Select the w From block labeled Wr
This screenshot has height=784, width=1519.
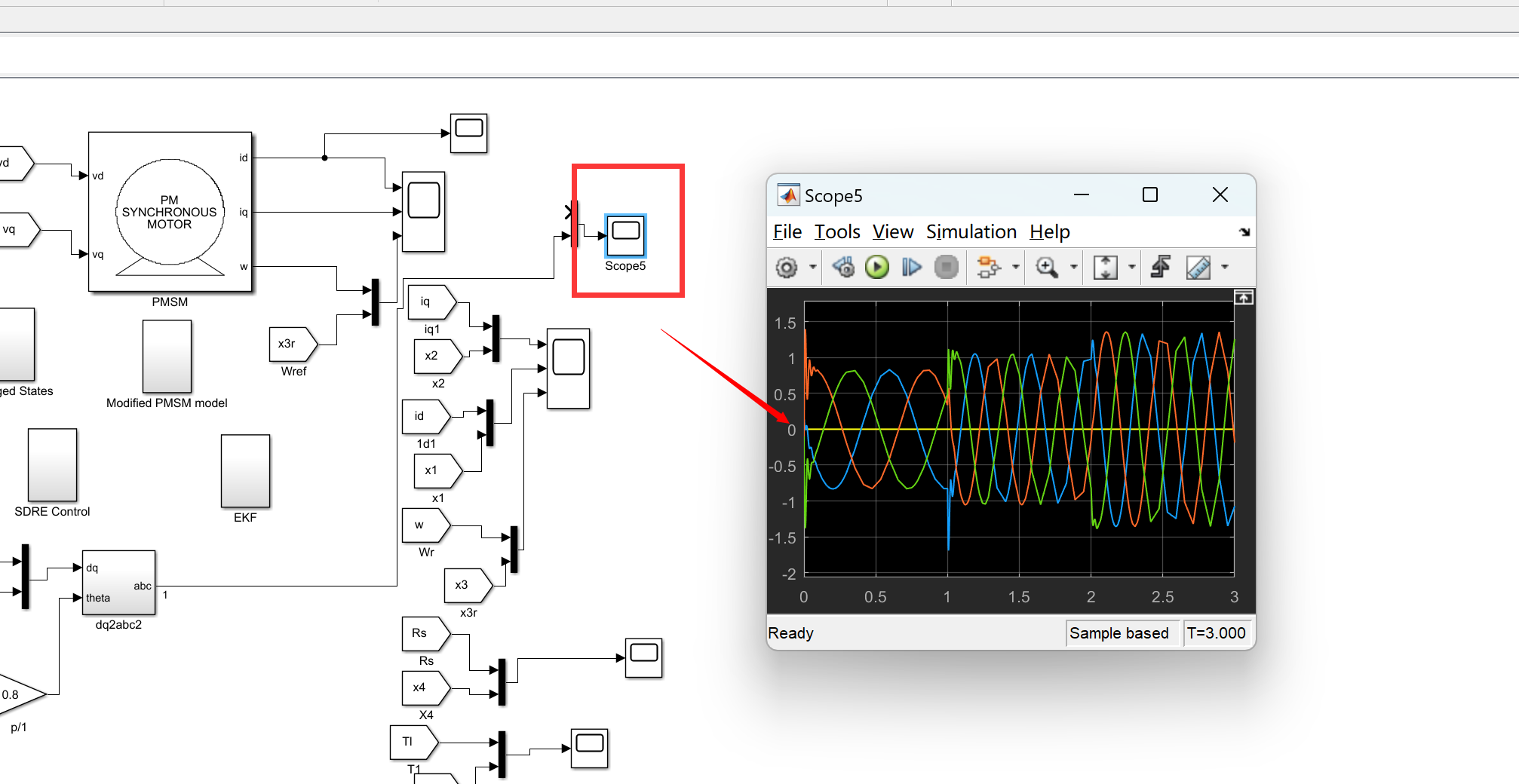pyautogui.click(x=426, y=525)
